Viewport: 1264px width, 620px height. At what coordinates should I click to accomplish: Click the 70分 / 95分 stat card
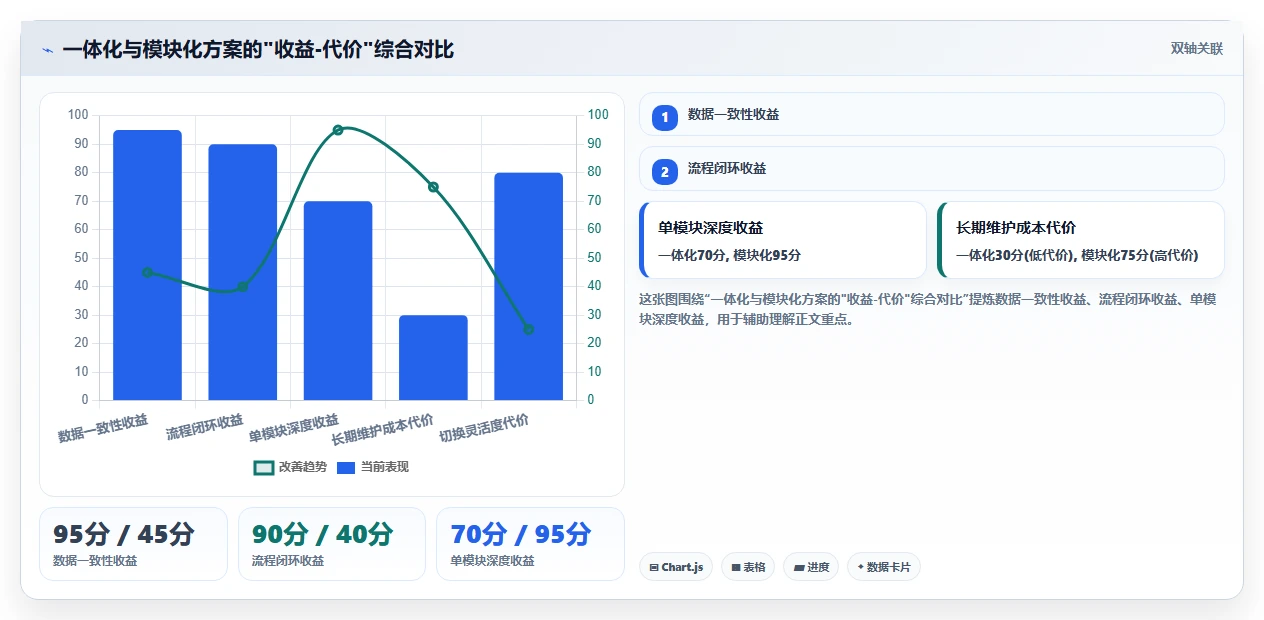click(530, 544)
